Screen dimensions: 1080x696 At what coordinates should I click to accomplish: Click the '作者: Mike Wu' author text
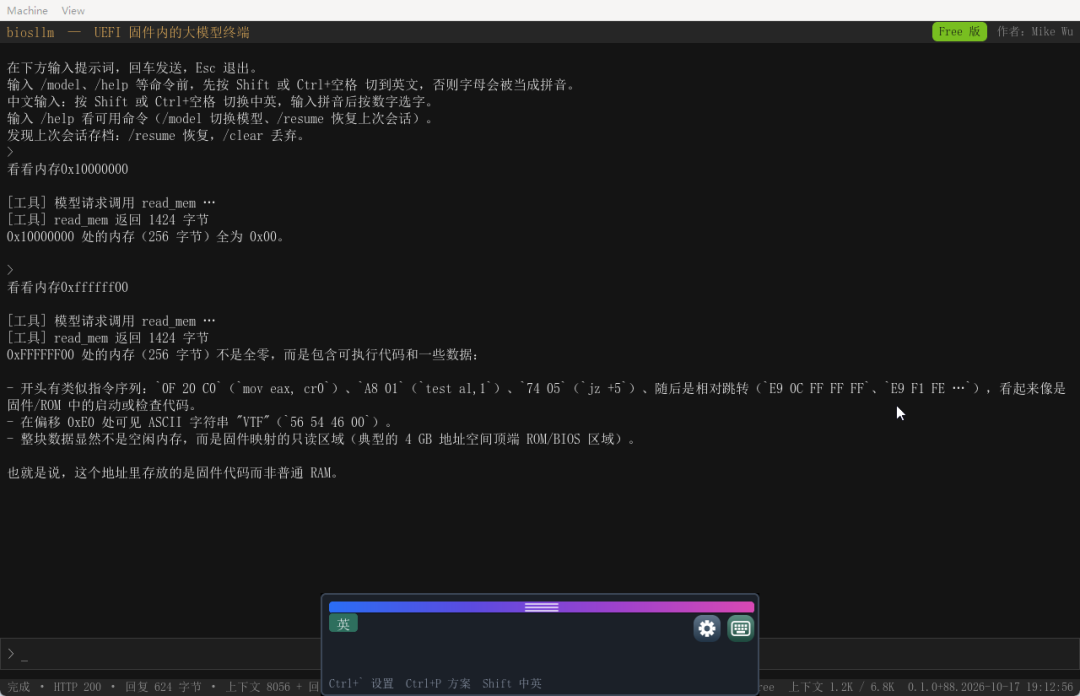pyautogui.click(x=1035, y=32)
